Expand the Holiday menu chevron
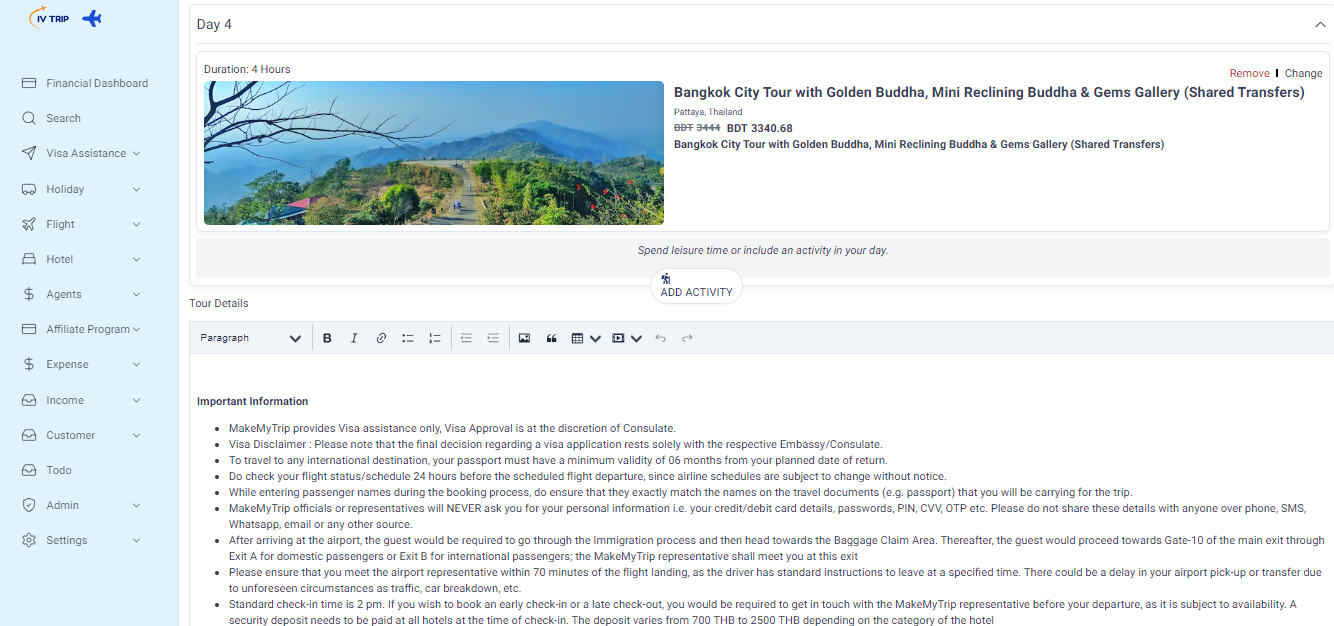1334x626 pixels. point(136,189)
